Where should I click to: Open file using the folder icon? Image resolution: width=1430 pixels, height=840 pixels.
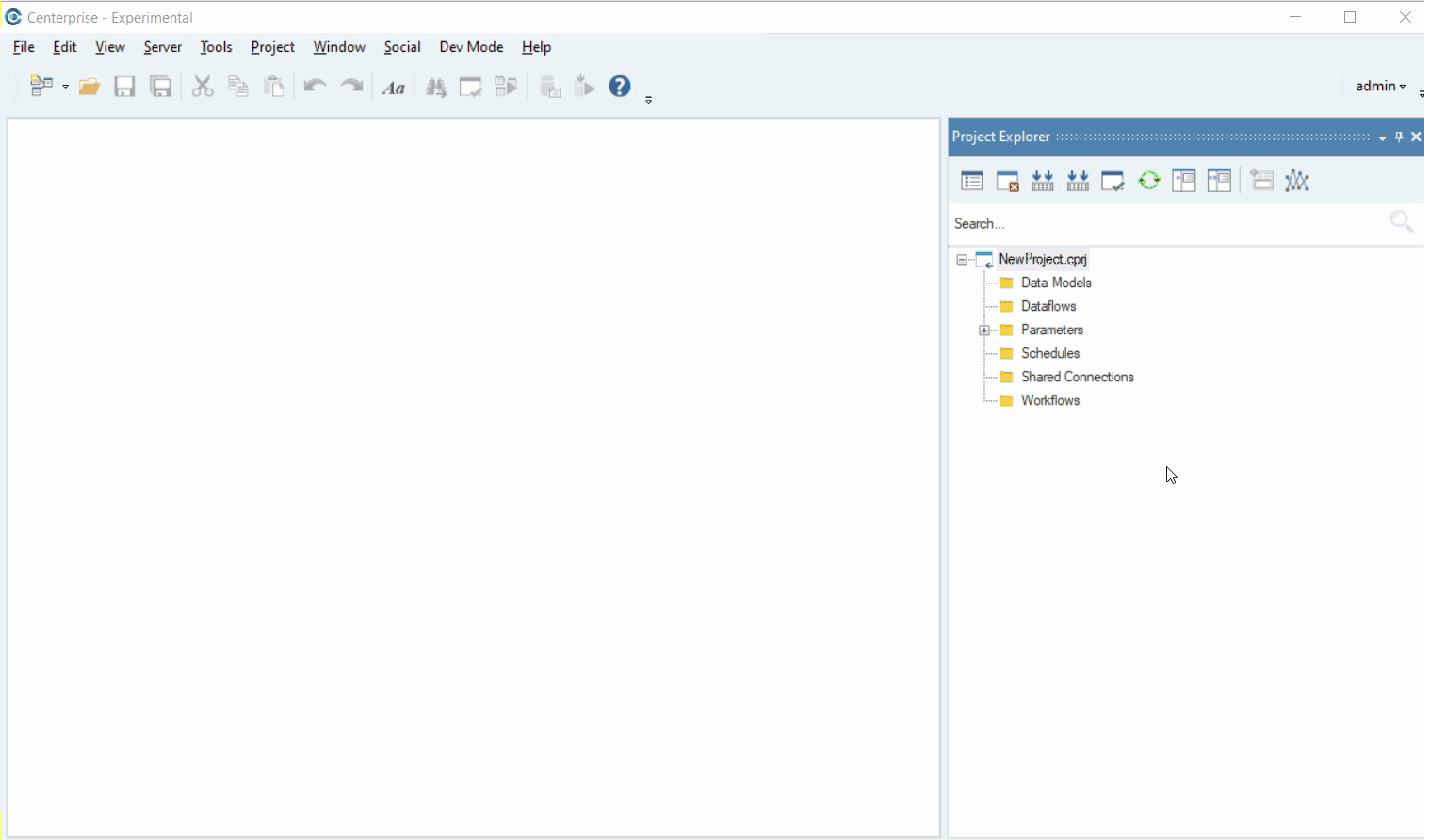[x=89, y=87]
